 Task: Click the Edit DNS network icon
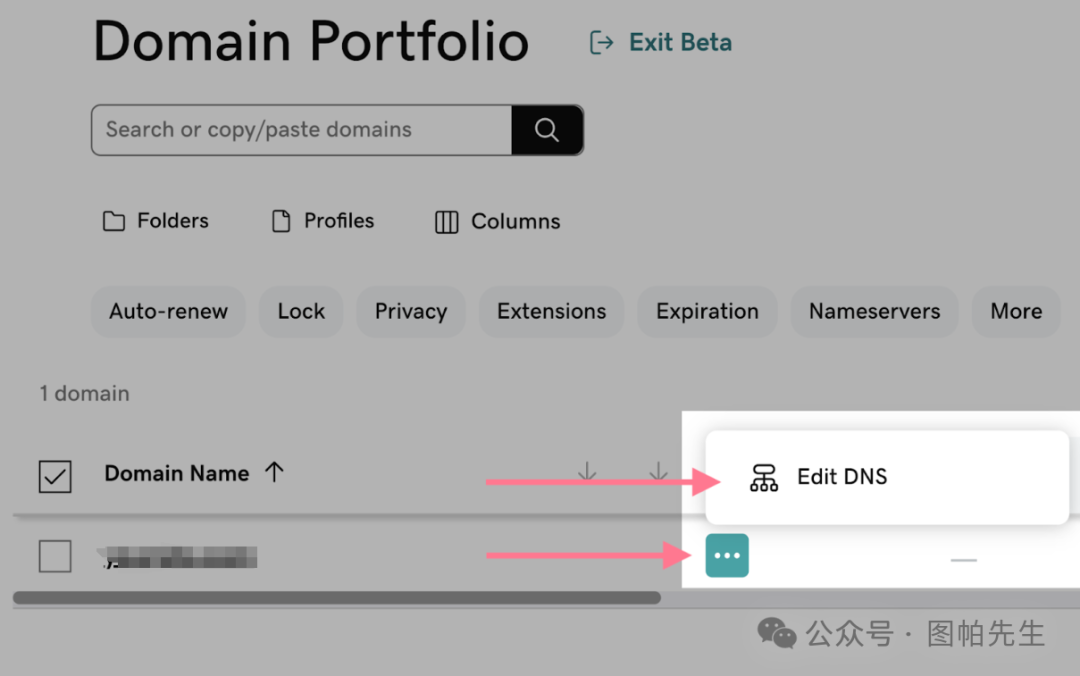click(x=764, y=477)
